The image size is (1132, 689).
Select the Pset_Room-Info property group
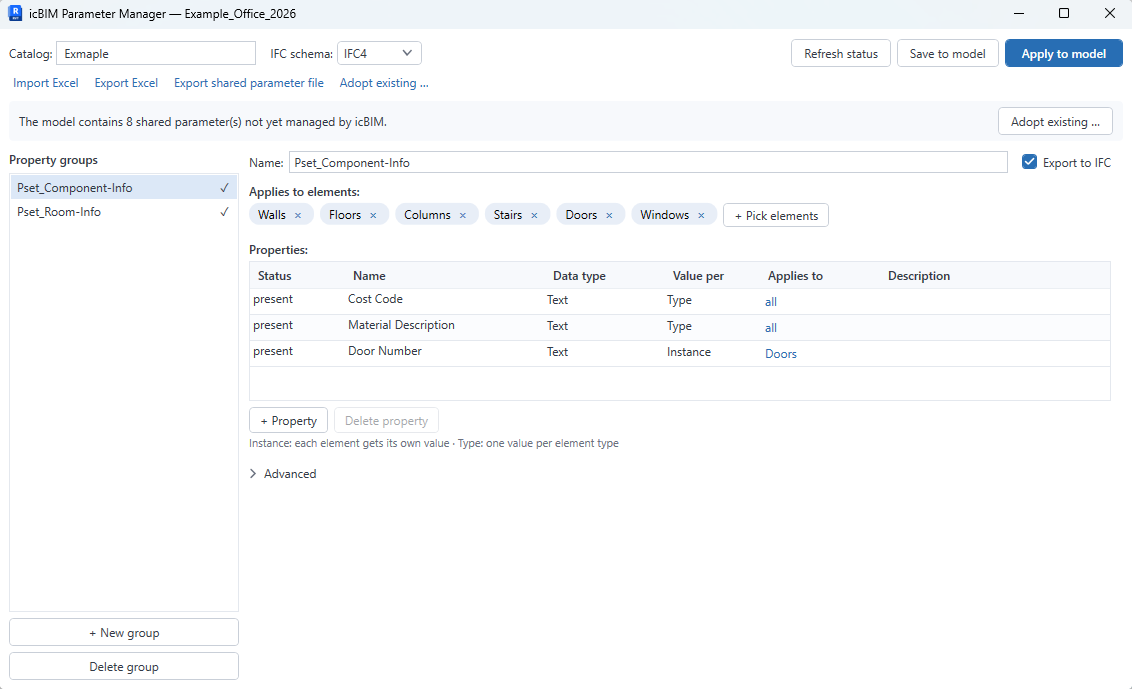click(123, 212)
